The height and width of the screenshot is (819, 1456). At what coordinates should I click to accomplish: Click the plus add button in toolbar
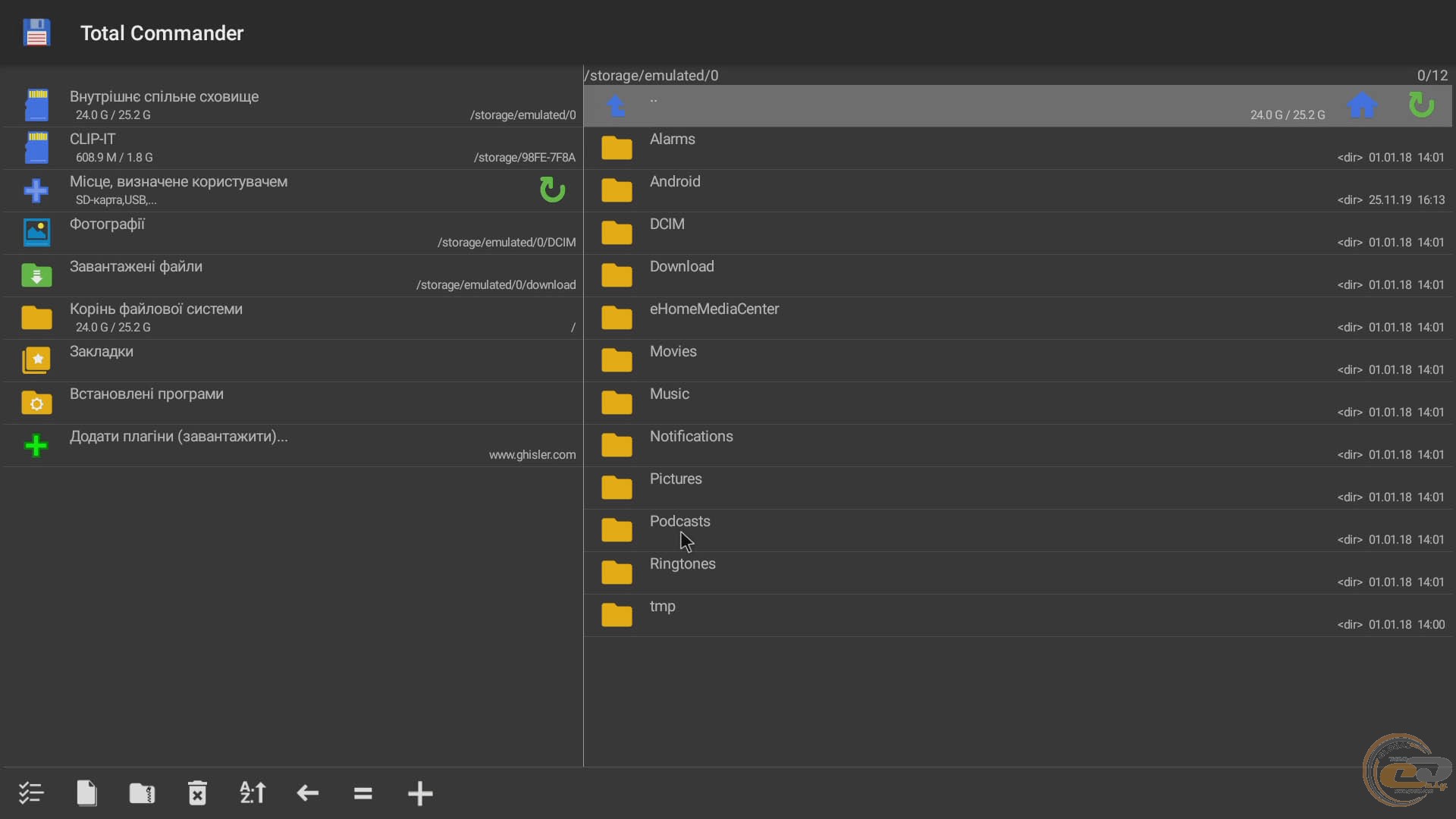[419, 793]
